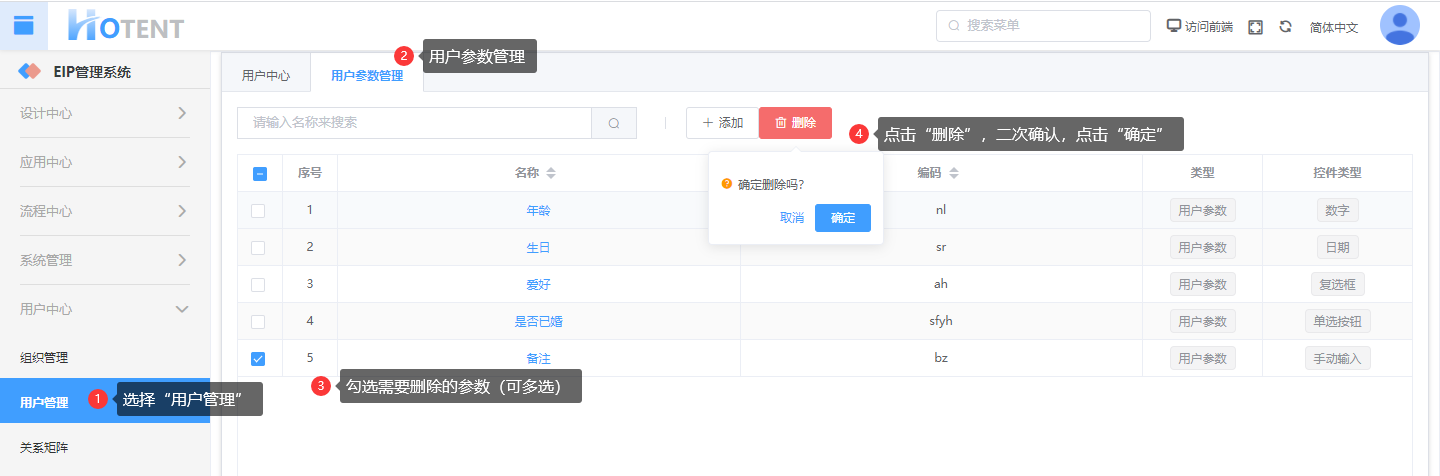Image resolution: width=1440 pixels, height=476 pixels.
Task: Collapse 用户中心 menu
Action: tap(104, 309)
